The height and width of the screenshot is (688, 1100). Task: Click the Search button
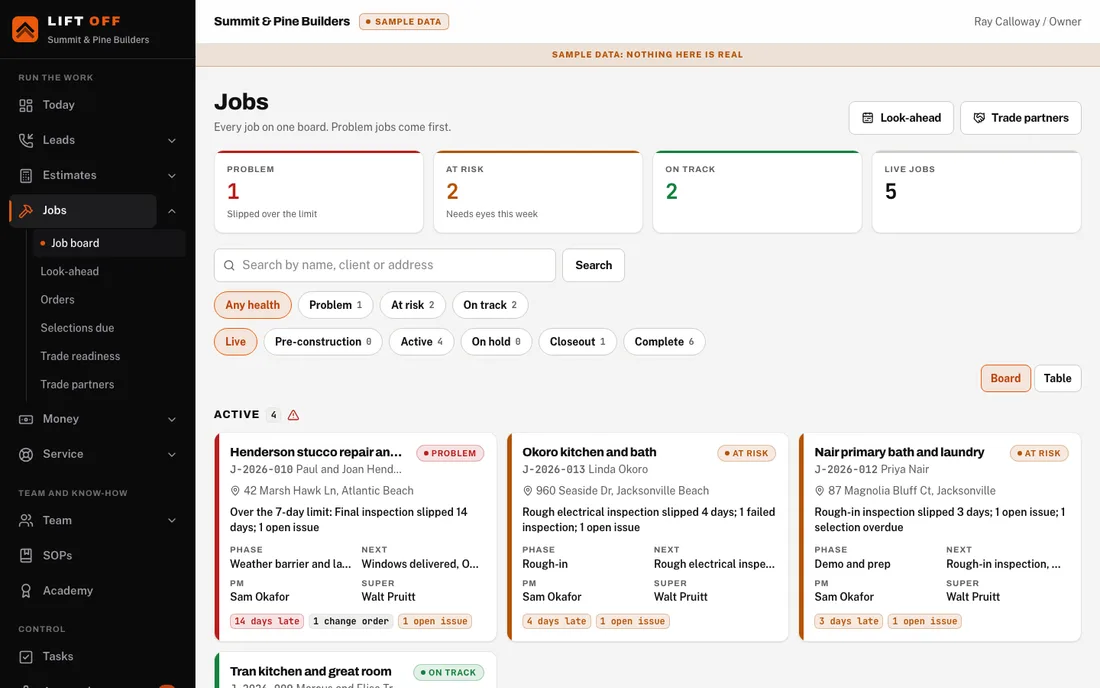[x=593, y=265]
